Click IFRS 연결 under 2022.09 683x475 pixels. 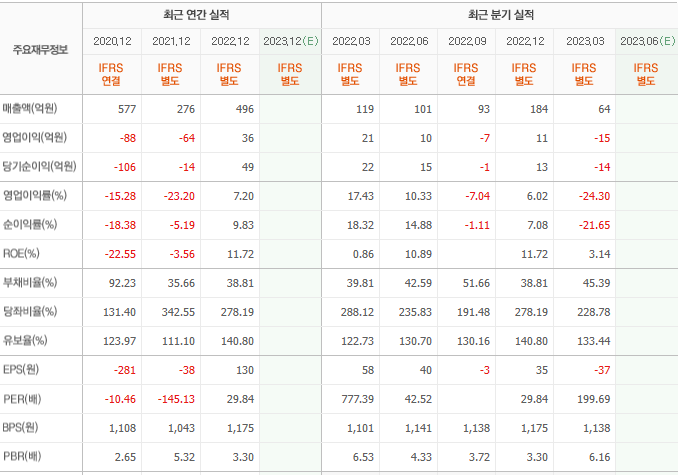[x=466, y=75]
